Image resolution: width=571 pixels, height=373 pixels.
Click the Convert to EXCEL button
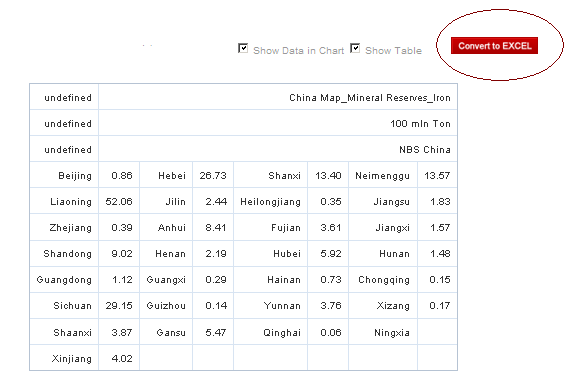pyautogui.click(x=494, y=46)
